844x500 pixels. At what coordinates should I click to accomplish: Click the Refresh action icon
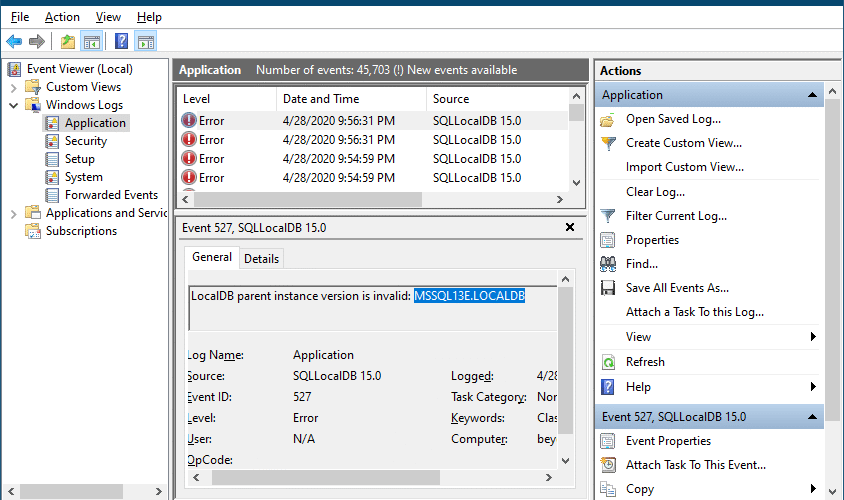click(x=608, y=362)
